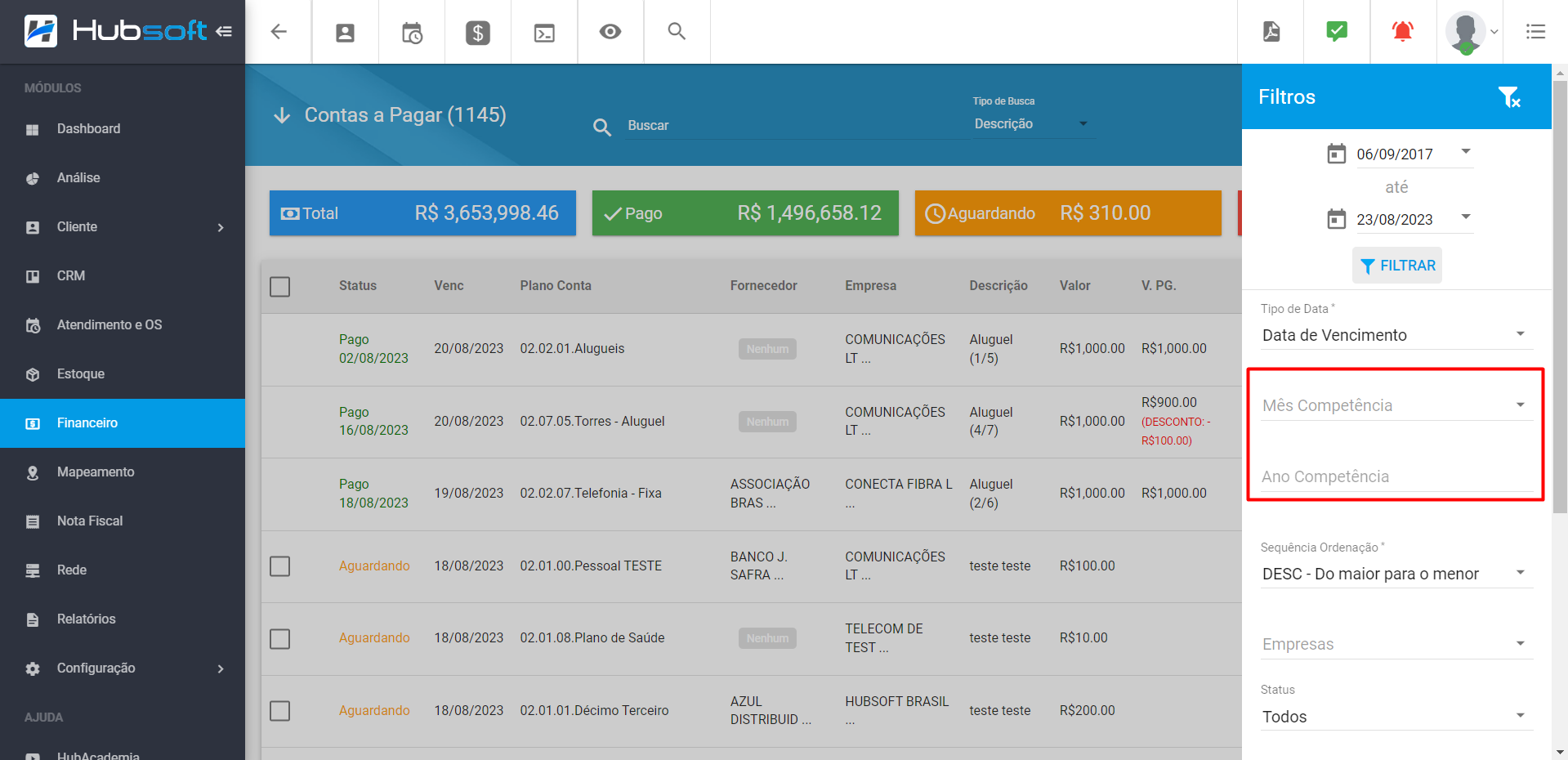Open the terminal console toolbar icon
The width and height of the screenshot is (1568, 760).
click(x=544, y=33)
